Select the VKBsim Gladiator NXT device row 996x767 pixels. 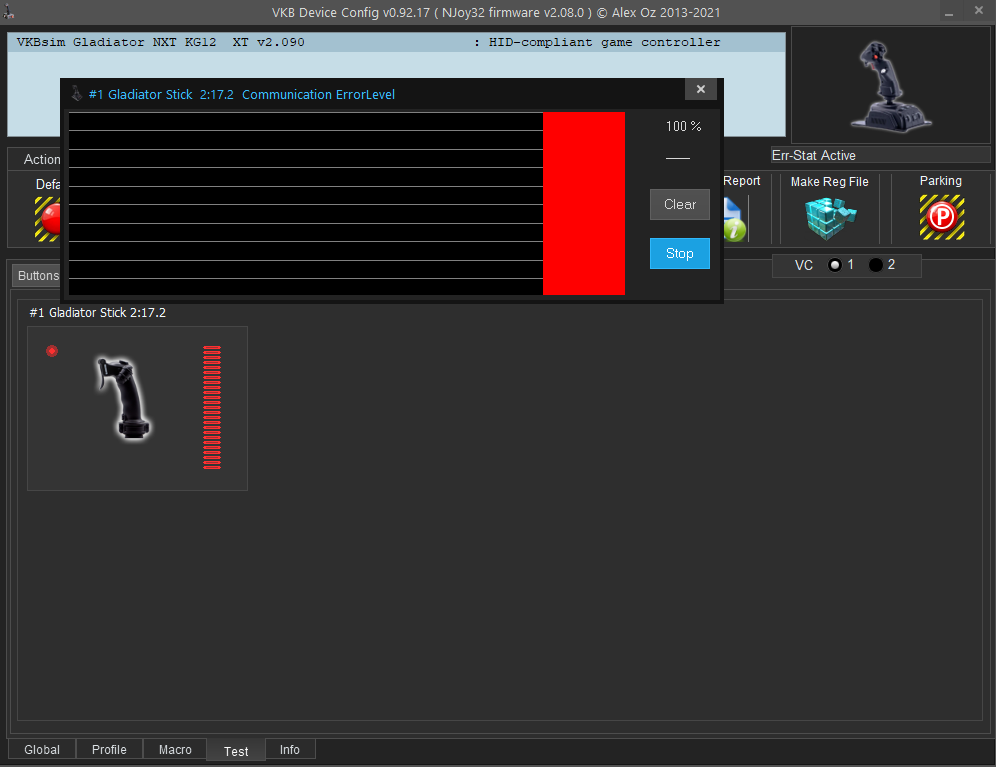[x=396, y=43]
